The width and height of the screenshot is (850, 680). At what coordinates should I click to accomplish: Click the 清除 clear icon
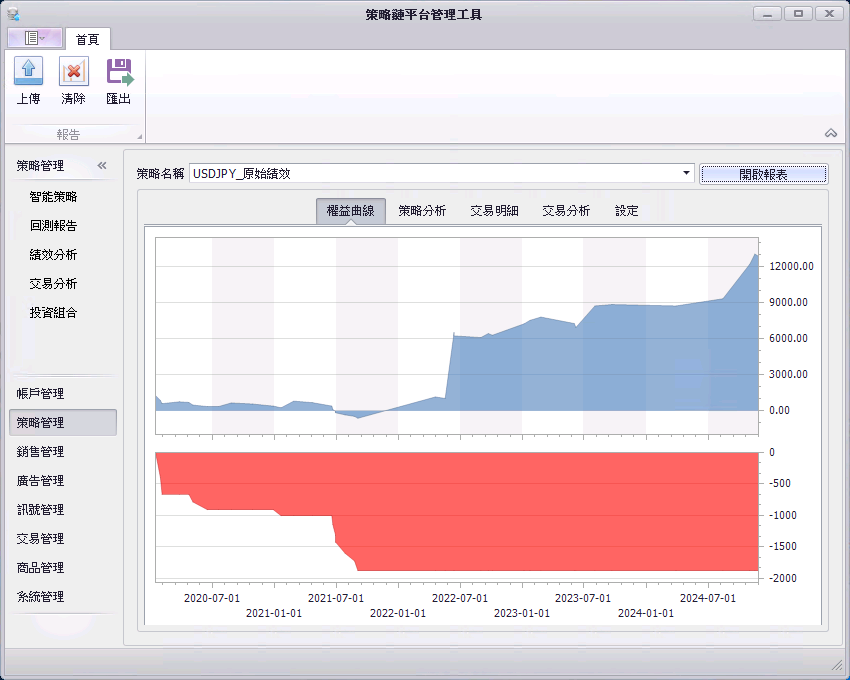pyautogui.click(x=73, y=71)
